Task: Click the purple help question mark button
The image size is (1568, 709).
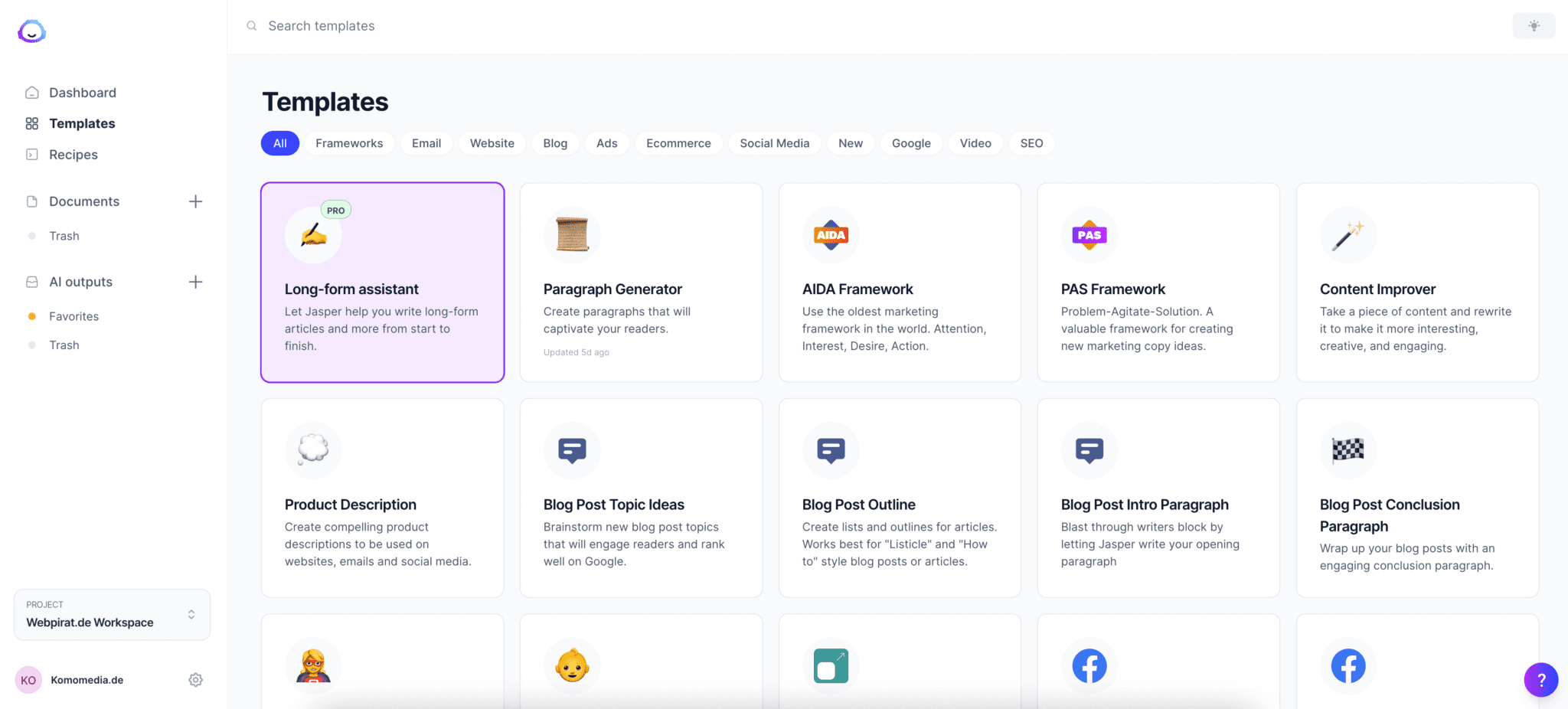Action: [1540, 680]
